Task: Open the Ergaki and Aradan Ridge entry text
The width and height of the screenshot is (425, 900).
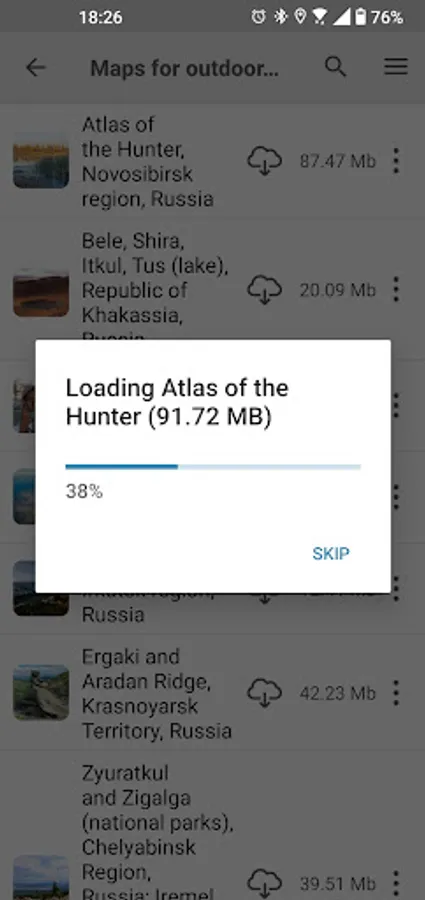Action: pos(157,693)
